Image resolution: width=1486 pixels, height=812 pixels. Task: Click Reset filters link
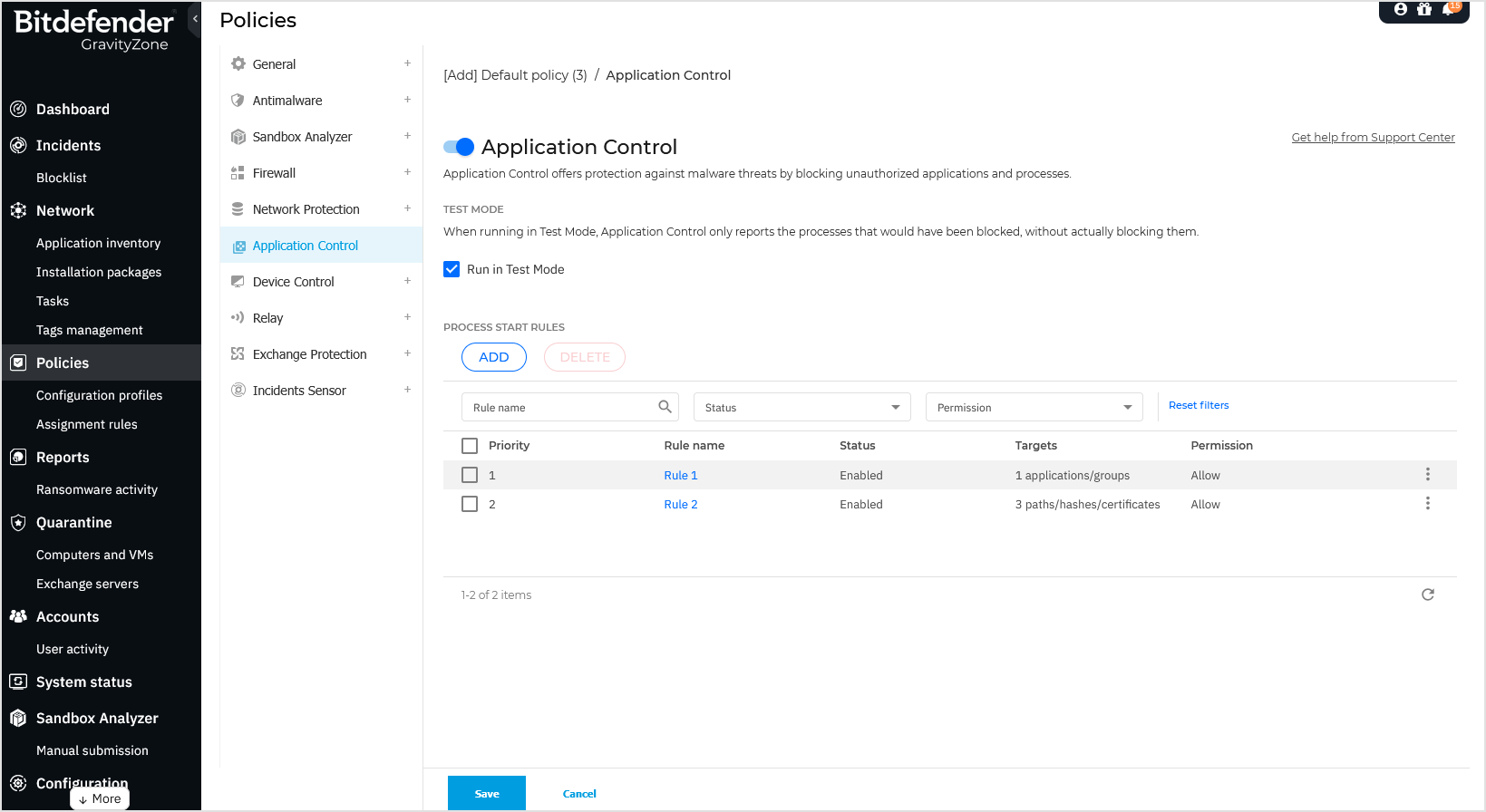point(1199,405)
